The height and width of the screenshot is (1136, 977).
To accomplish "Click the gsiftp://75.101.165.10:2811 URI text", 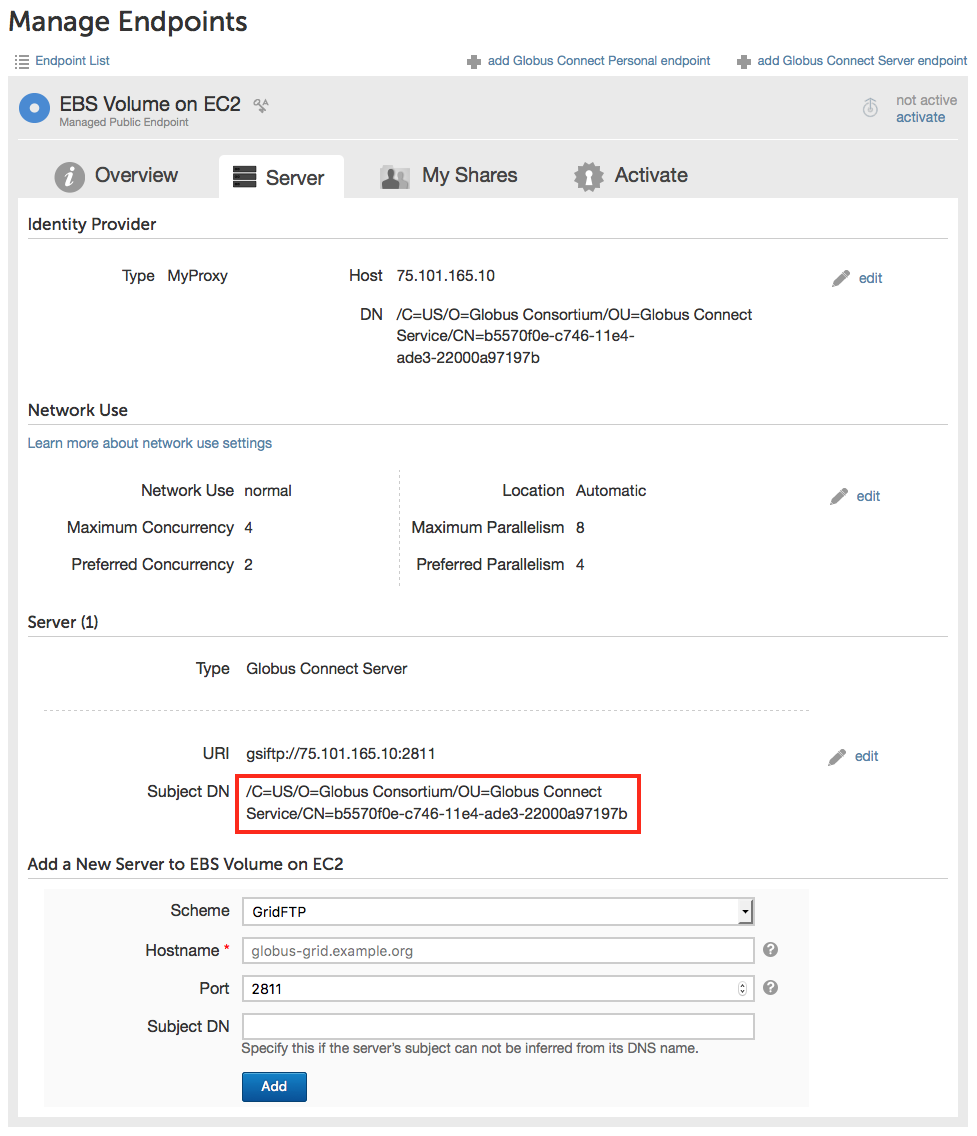I will click(340, 754).
